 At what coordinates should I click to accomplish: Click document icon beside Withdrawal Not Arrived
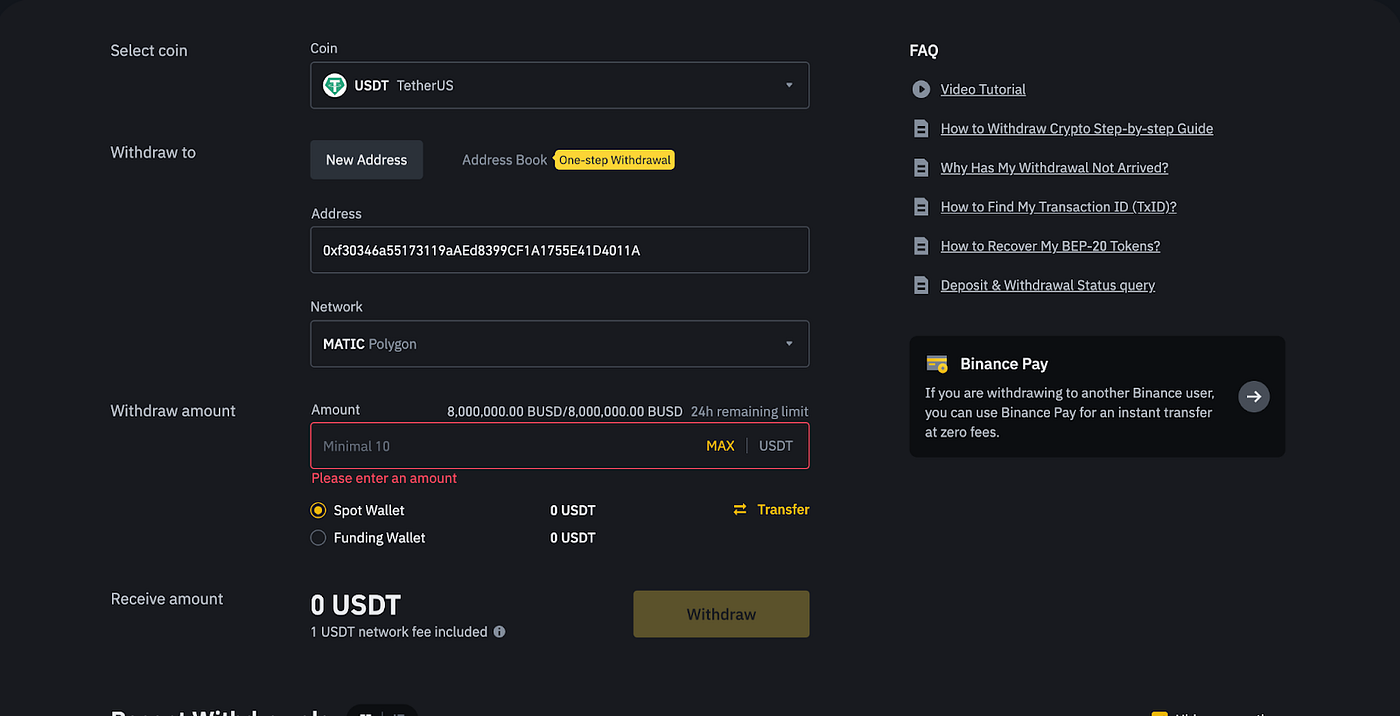pos(921,168)
